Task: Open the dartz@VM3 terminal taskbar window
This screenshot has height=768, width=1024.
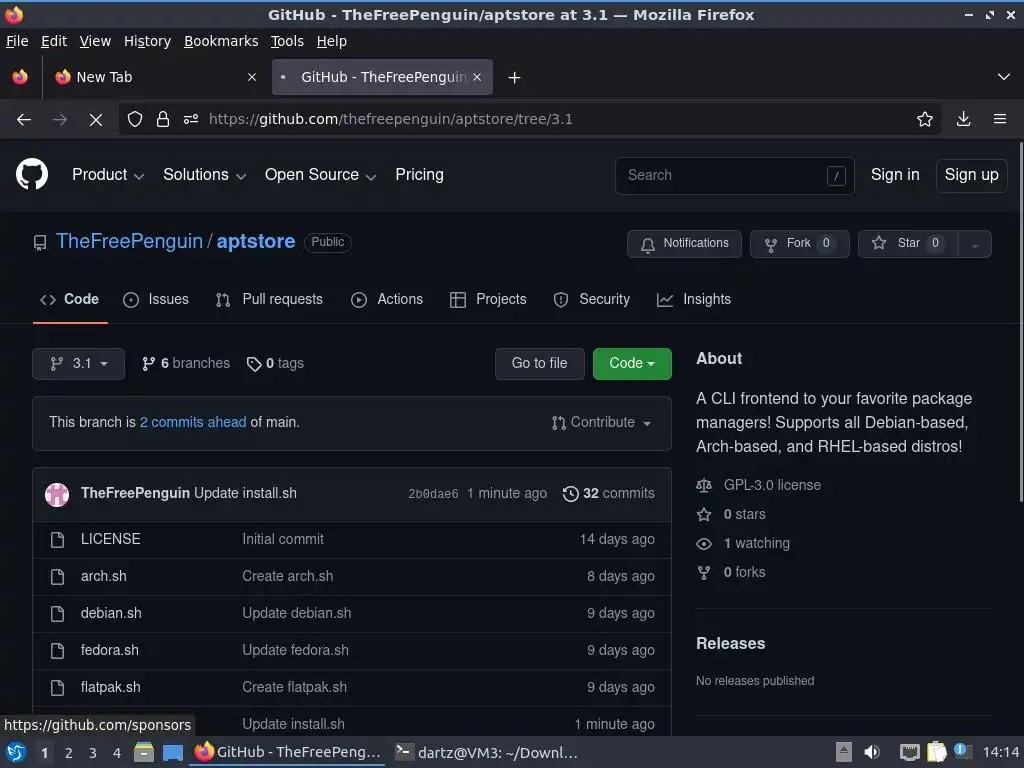Action: pos(487,752)
